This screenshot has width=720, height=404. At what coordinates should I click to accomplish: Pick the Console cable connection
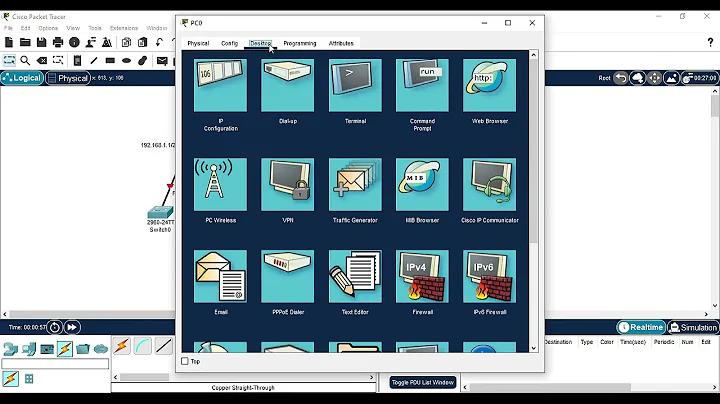pos(143,346)
